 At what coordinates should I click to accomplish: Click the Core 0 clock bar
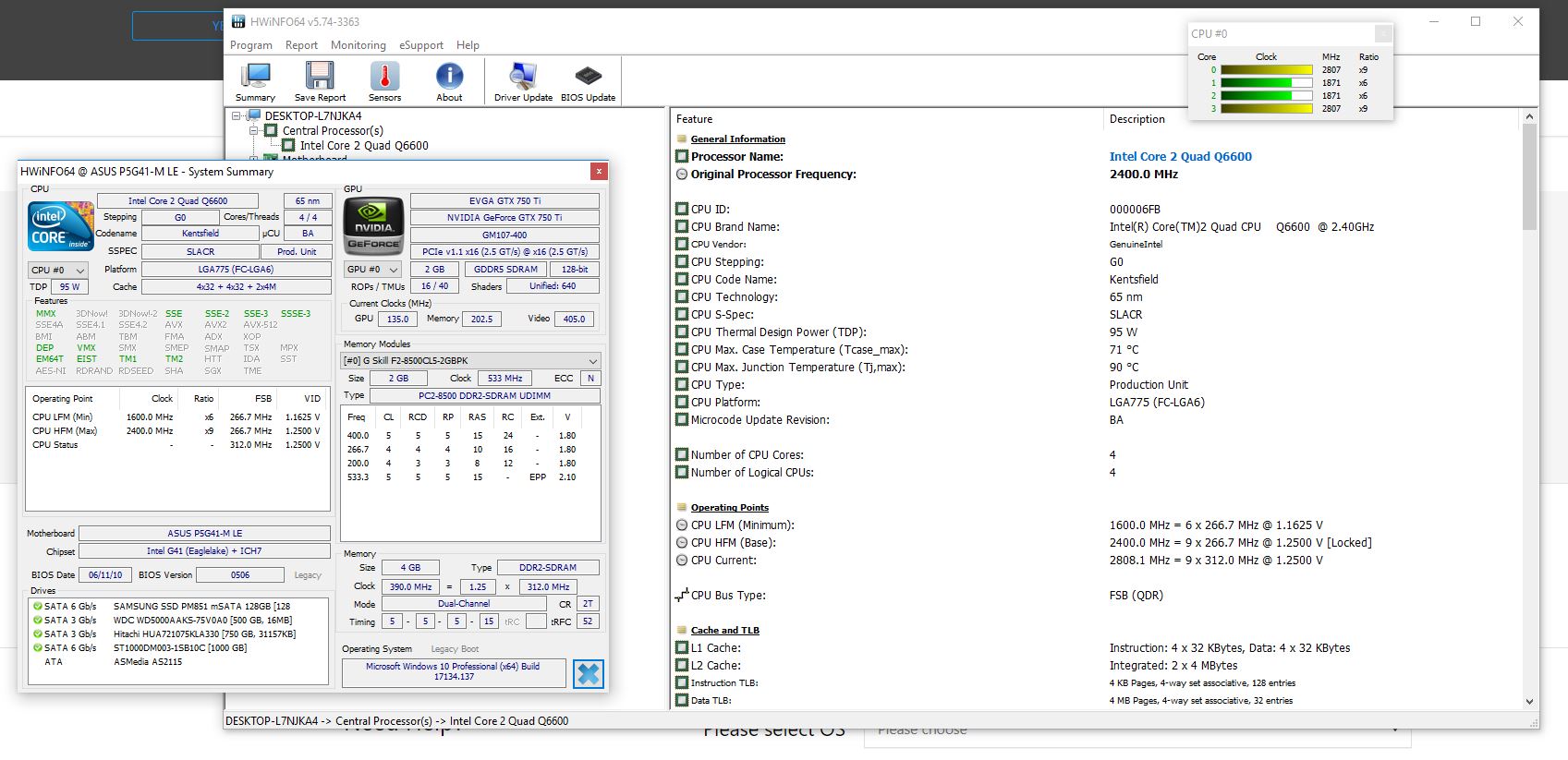click(1267, 70)
